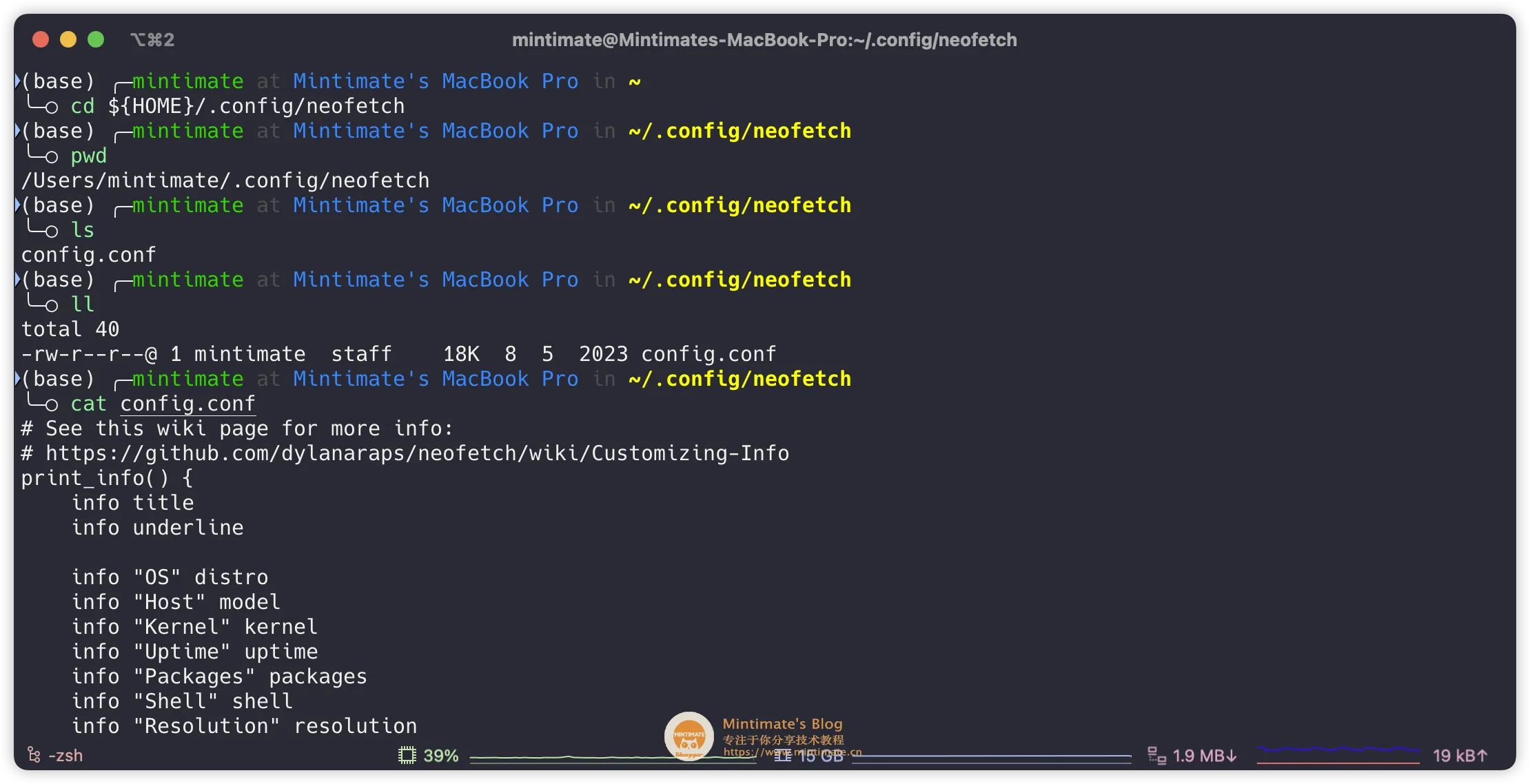This screenshot has height=784, width=1530.
Task: Click the info "Host" model line
Action: pyautogui.click(x=176, y=602)
